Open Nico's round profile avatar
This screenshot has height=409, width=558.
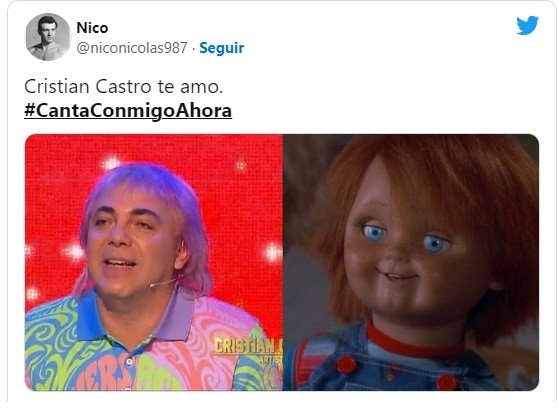(x=48, y=37)
